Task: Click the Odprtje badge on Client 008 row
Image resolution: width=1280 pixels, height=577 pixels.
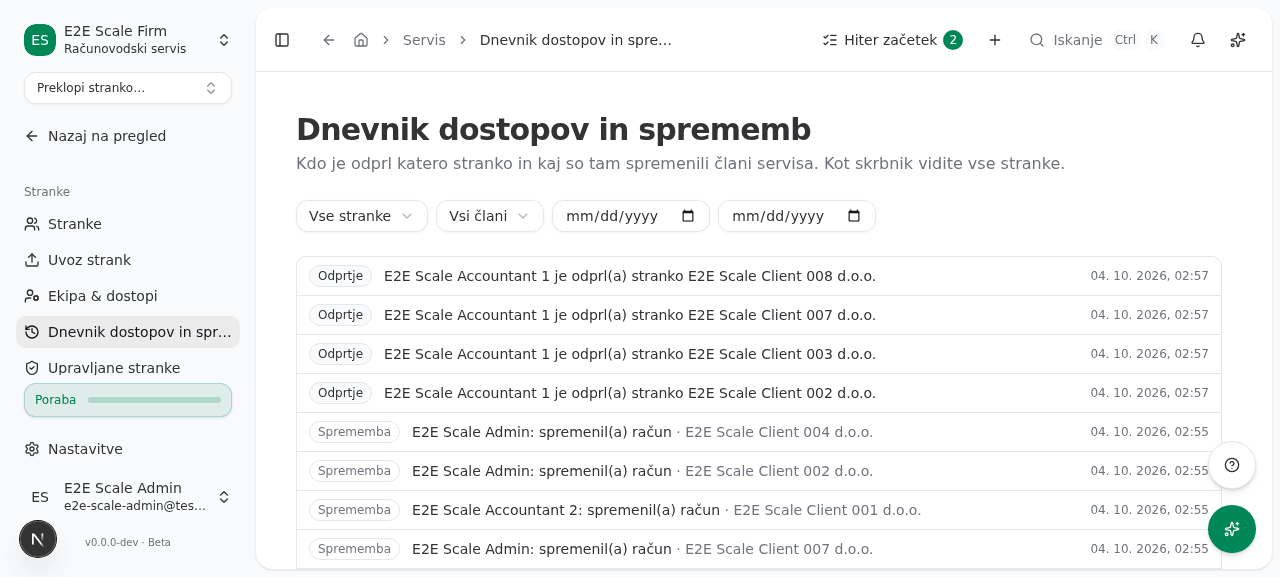Action: [340, 276]
